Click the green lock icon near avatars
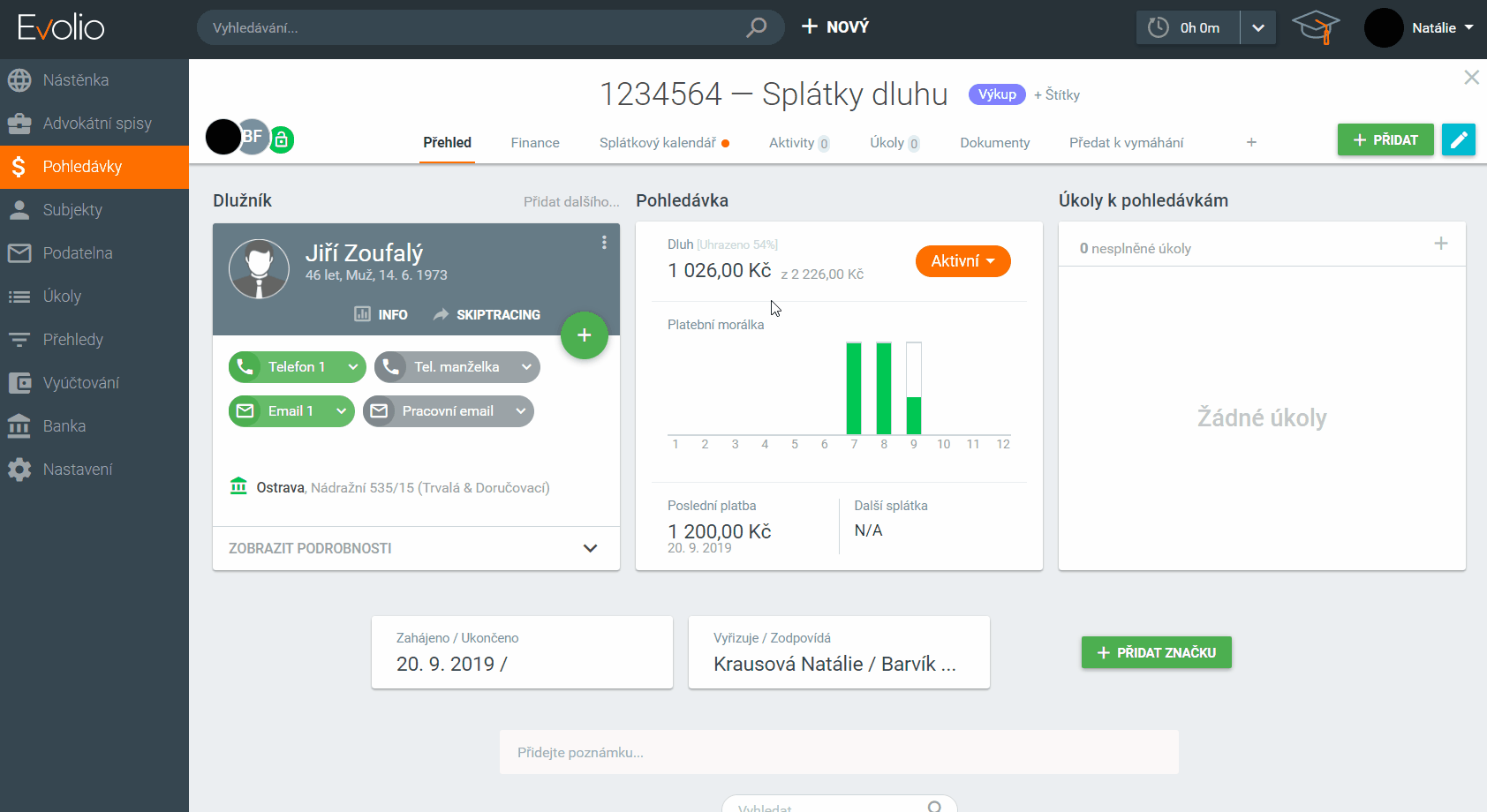 tap(281, 139)
